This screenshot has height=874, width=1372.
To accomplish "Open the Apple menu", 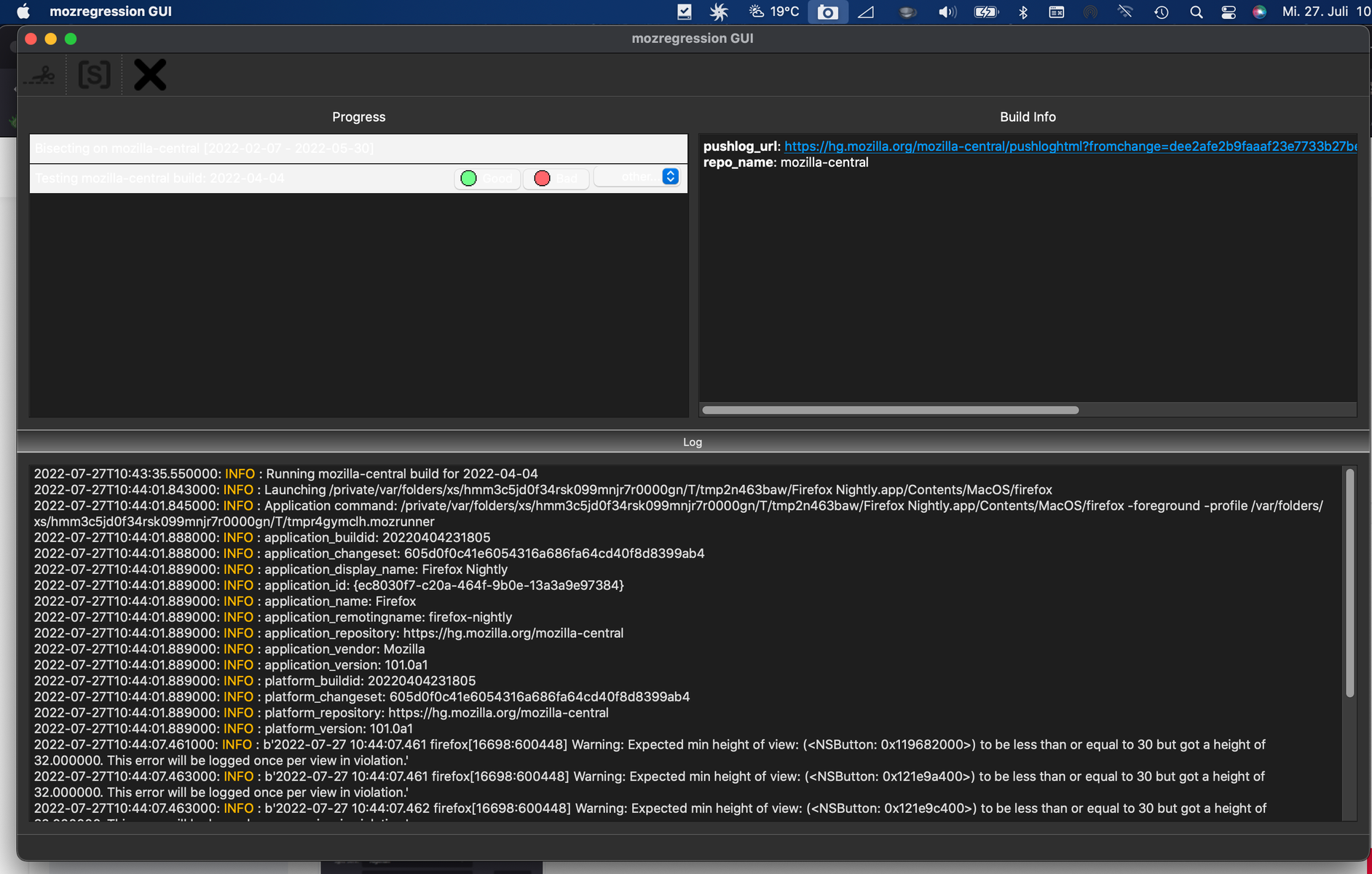I will point(23,12).
